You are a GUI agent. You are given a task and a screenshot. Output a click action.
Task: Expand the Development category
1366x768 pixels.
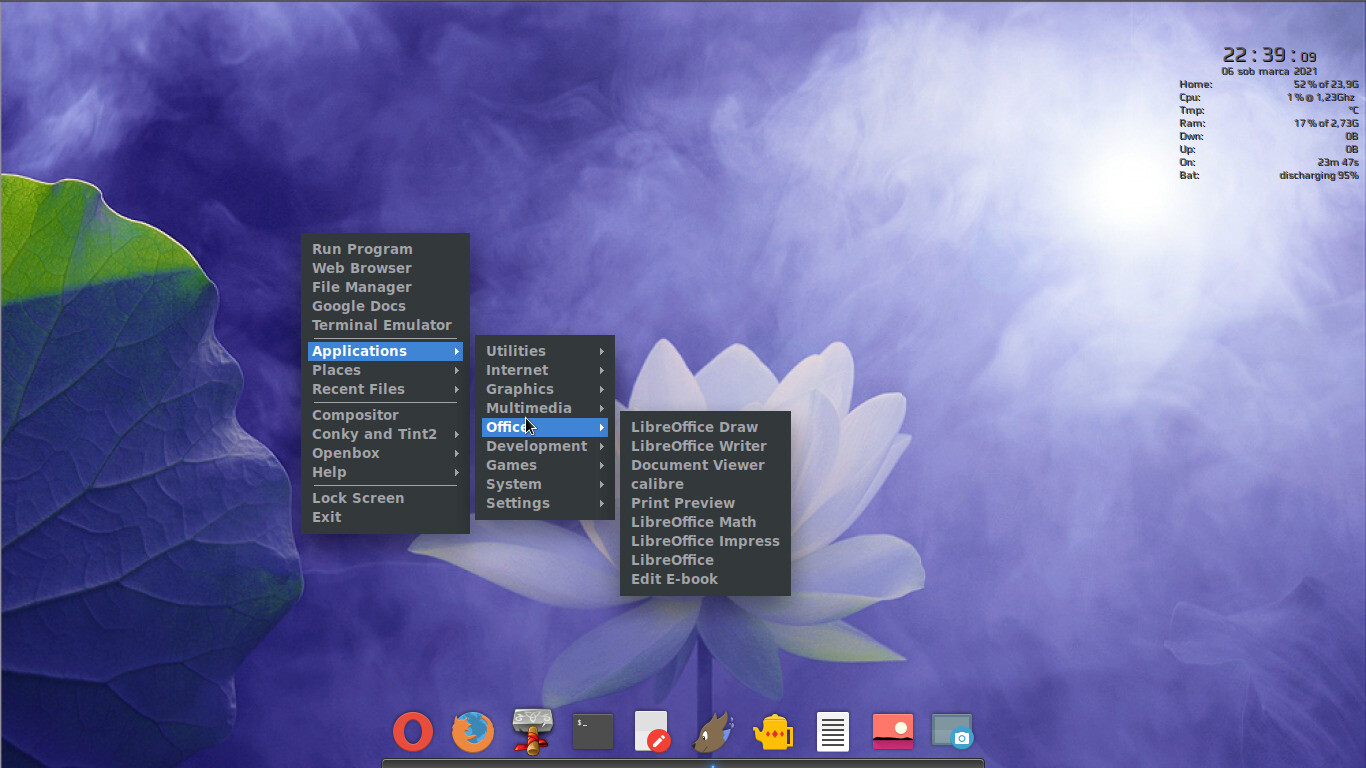click(x=545, y=446)
